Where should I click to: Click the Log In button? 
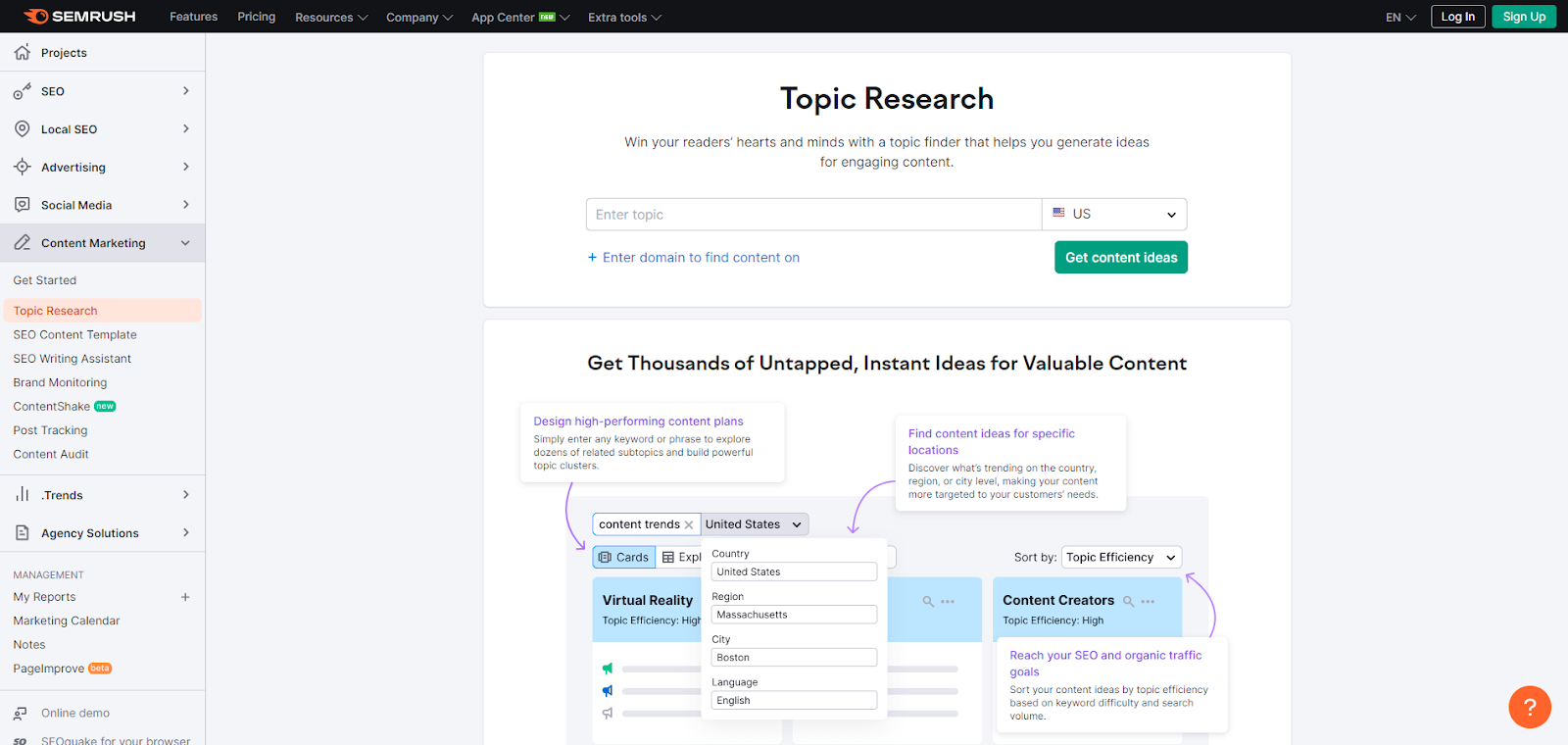(1458, 17)
